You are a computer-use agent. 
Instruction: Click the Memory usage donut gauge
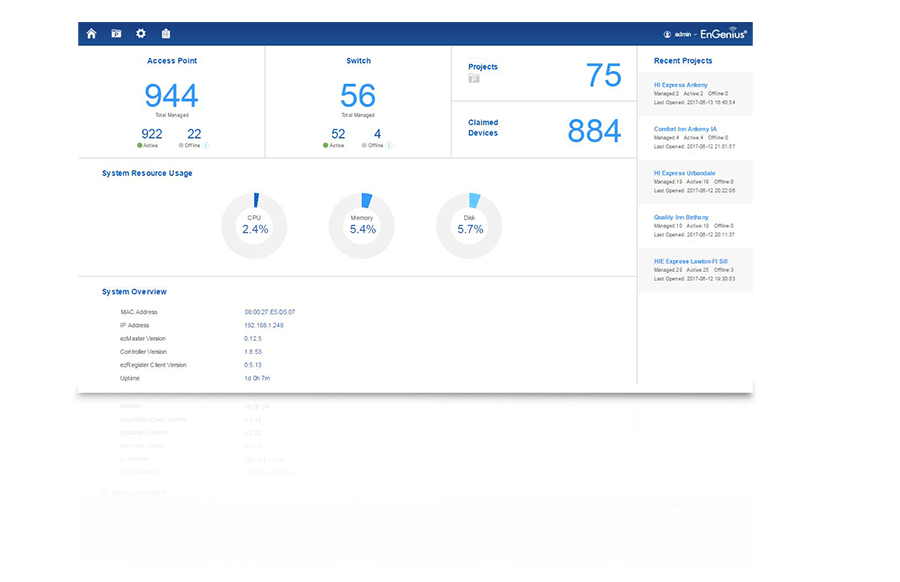pyautogui.click(x=362, y=226)
